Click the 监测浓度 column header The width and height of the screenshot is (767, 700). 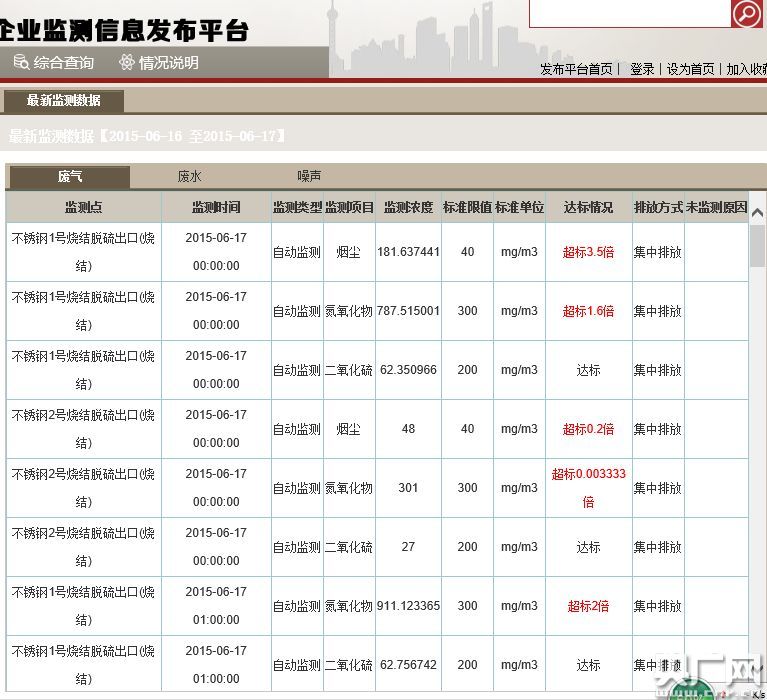click(408, 207)
